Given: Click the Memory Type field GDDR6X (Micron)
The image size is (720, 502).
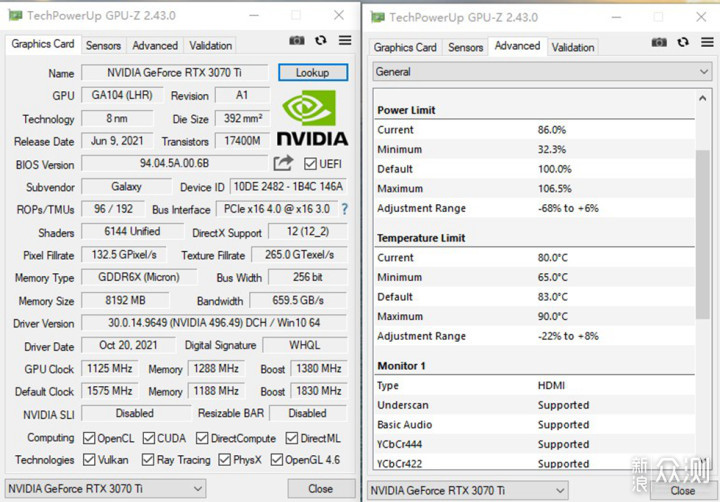Looking at the screenshot, I should tap(139, 277).
